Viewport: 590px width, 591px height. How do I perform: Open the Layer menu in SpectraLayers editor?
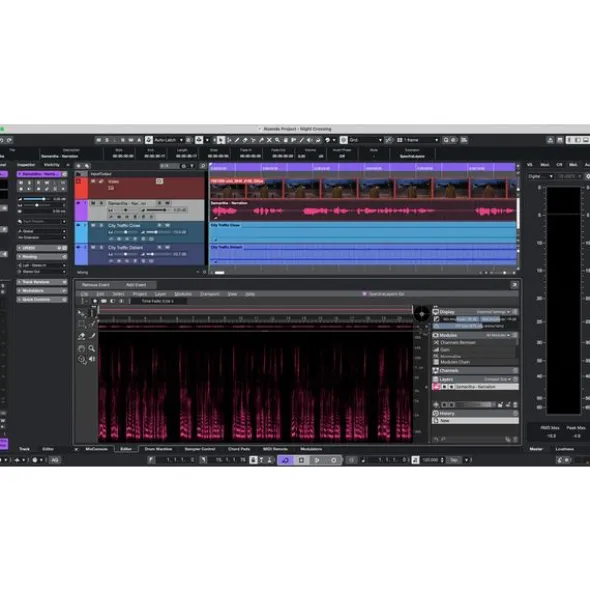point(160,294)
